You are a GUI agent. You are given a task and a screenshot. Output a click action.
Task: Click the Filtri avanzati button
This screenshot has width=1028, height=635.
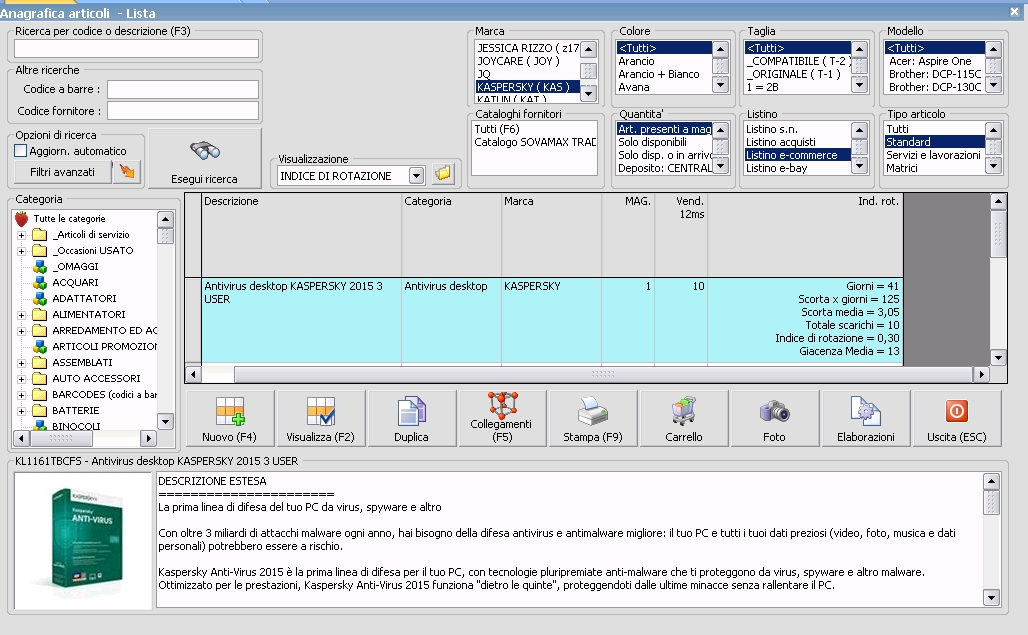(62, 172)
